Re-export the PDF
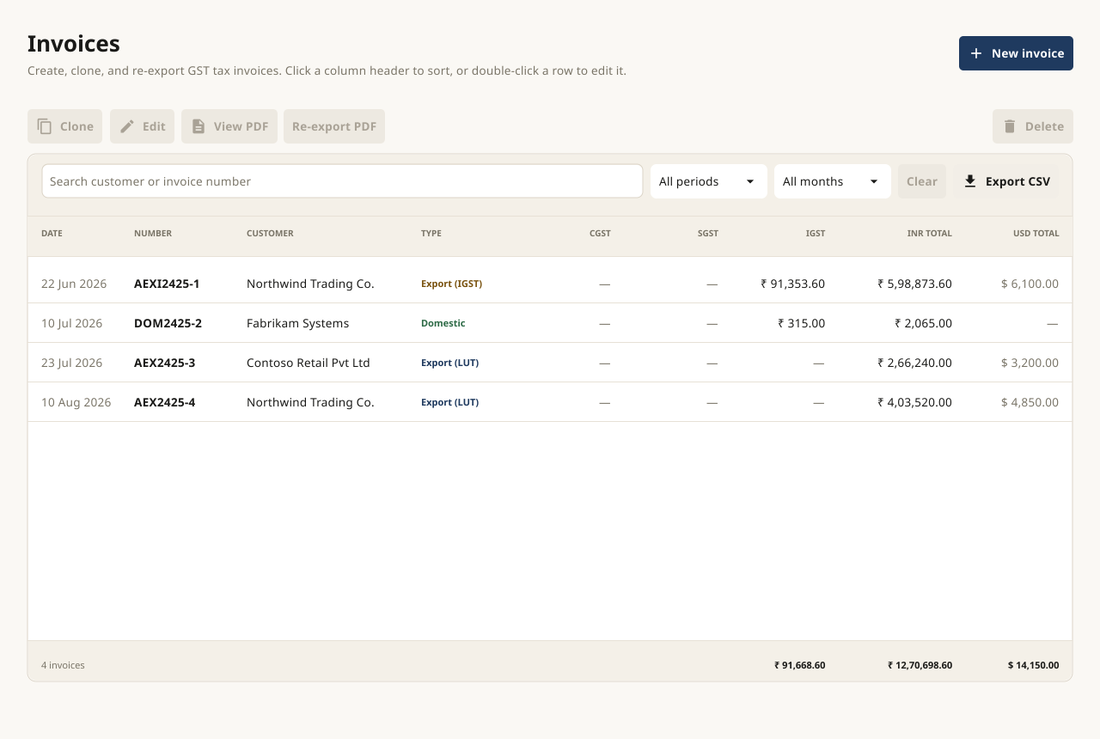The image size is (1100, 739). [334, 126]
